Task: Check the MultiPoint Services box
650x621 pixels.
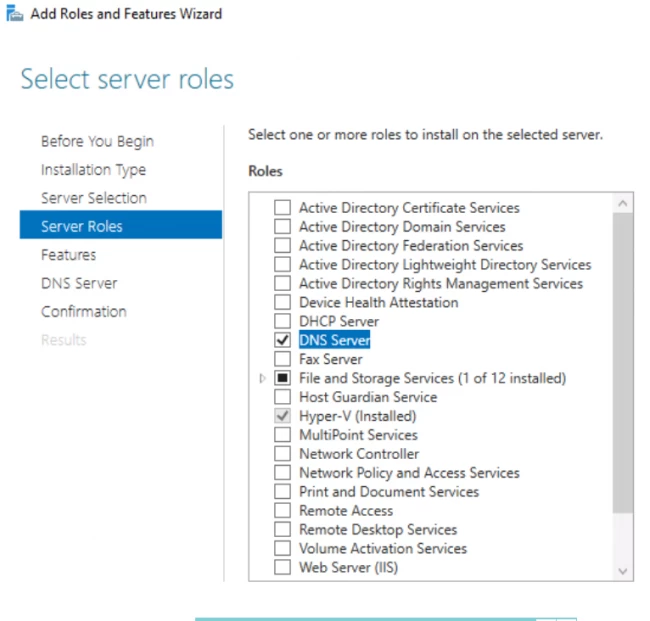Action: point(282,434)
